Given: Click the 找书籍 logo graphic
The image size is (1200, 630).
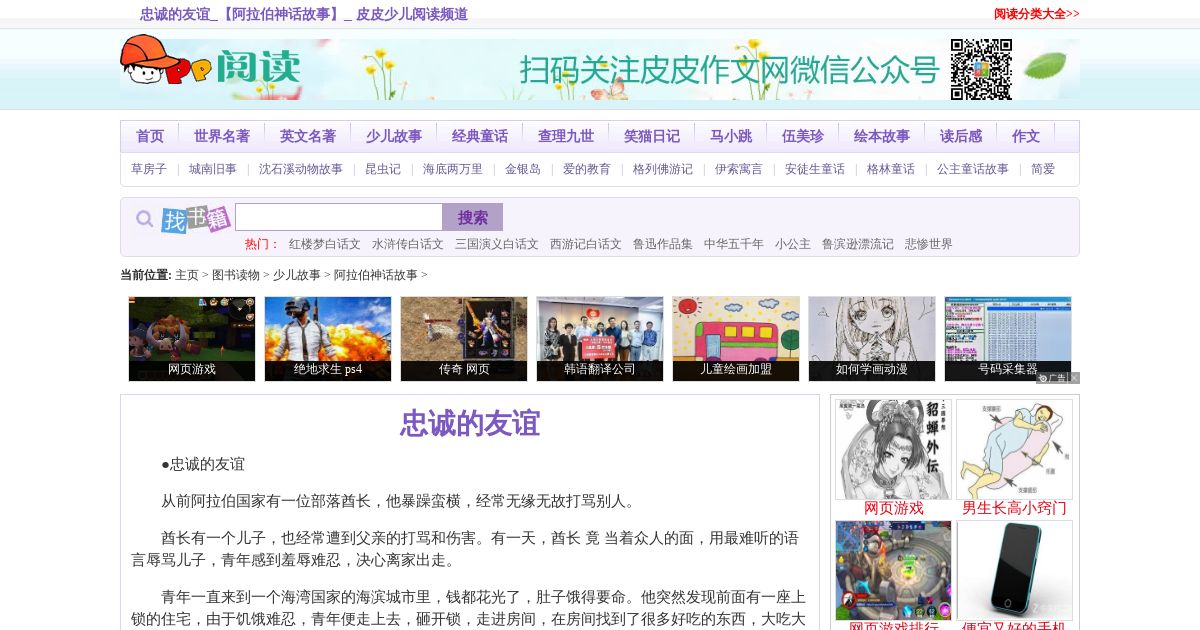Looking at the screenshot, I should [x=196, y=218].
